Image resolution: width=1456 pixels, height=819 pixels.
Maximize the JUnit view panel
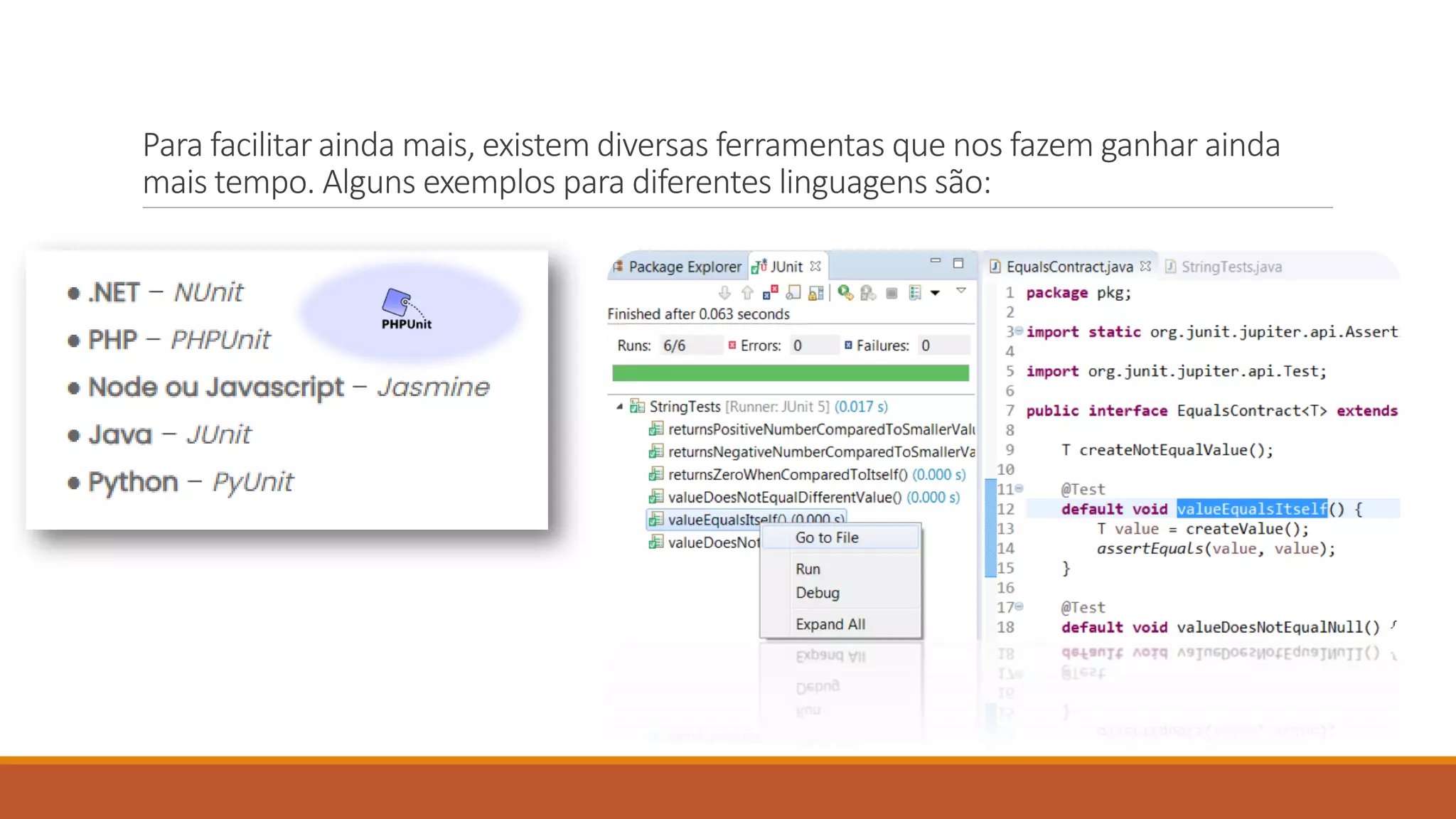[958, 263]
